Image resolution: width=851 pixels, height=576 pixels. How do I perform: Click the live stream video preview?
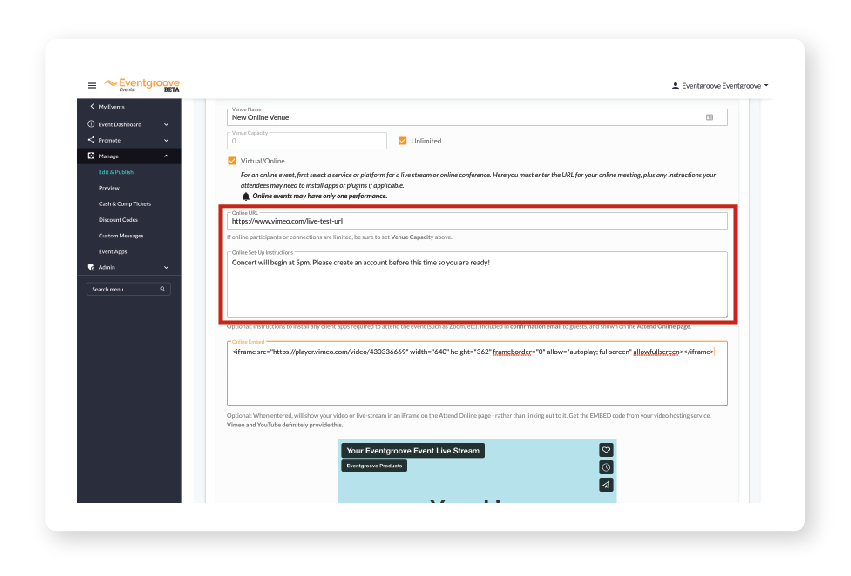pyautogui.click(x=477, y=471)
